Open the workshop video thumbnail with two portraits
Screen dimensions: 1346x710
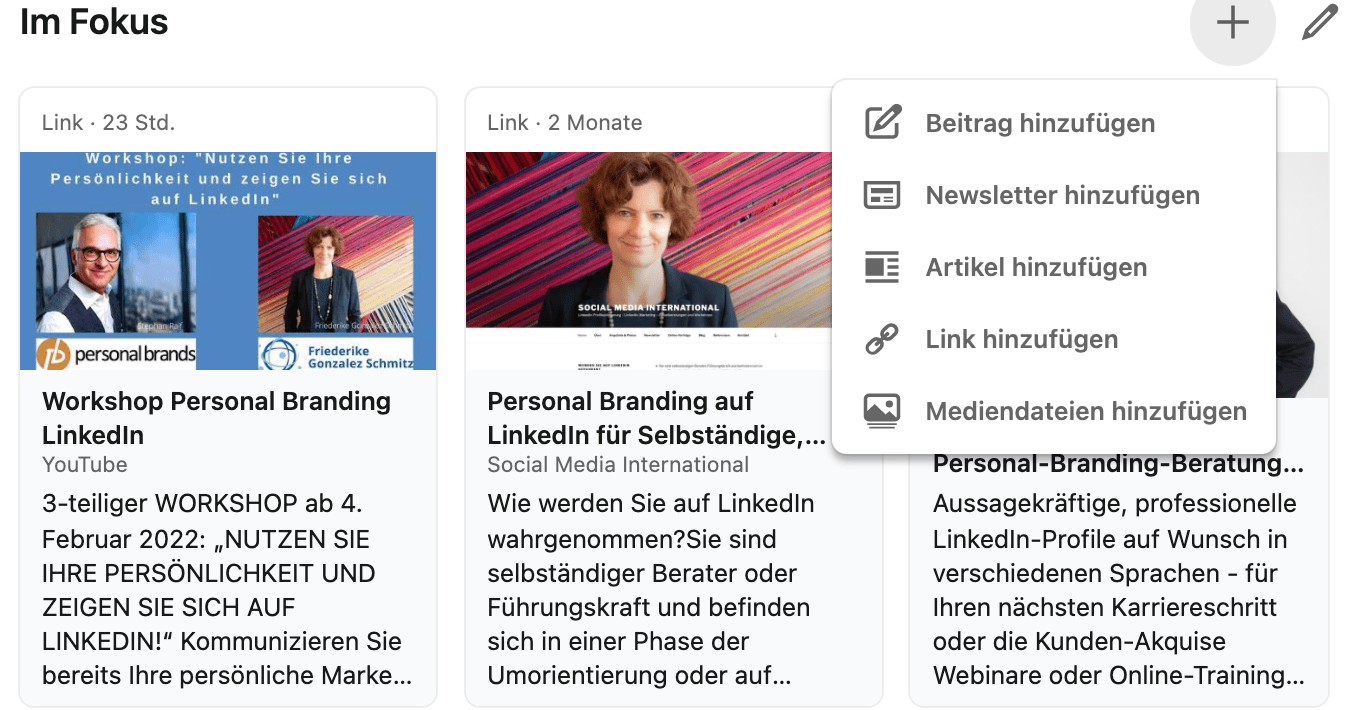click(228, 261)
